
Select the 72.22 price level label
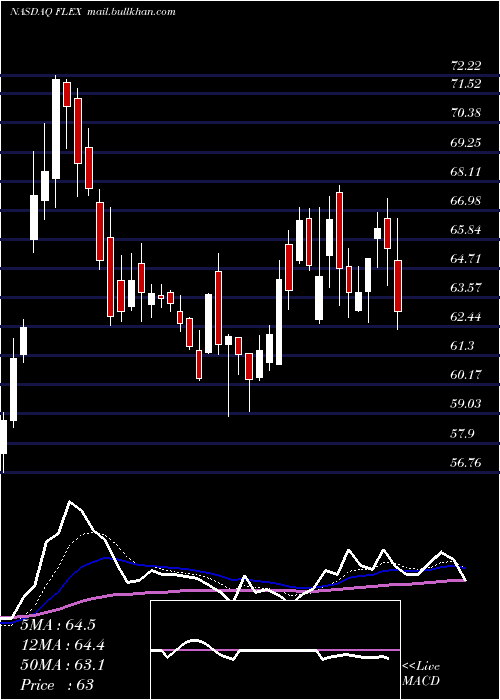pyautogui.click(x=466, y=66)
